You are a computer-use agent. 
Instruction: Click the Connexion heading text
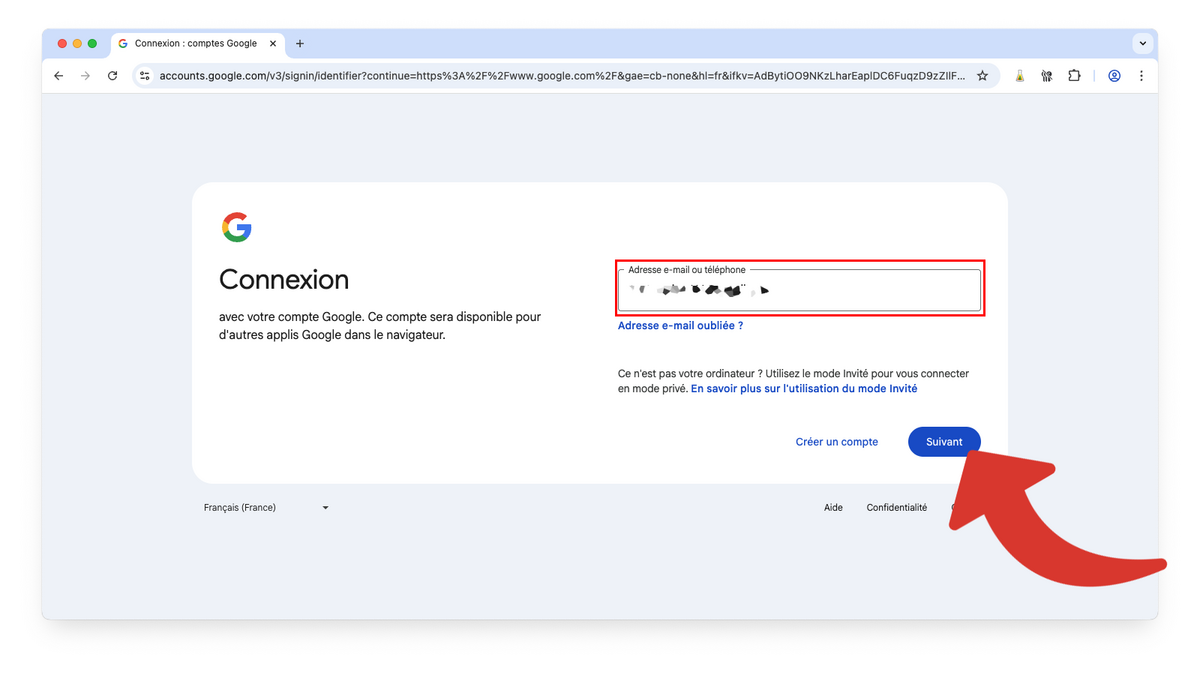point(284,279)
